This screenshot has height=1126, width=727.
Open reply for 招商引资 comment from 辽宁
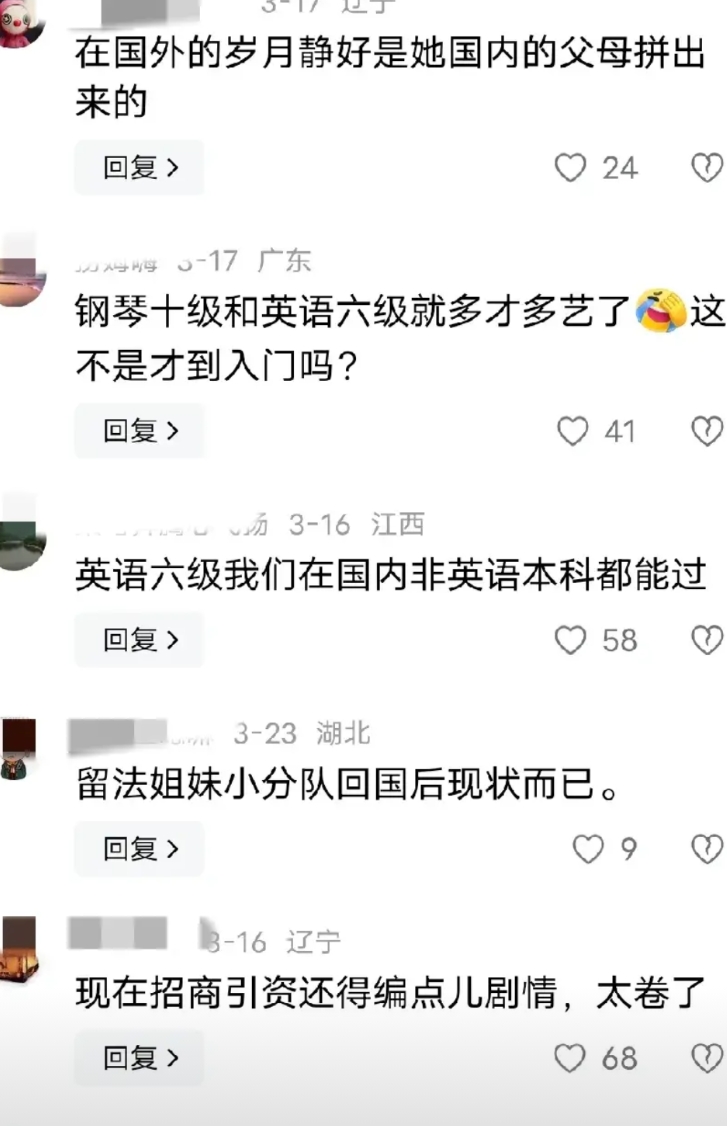(139, 1058)
